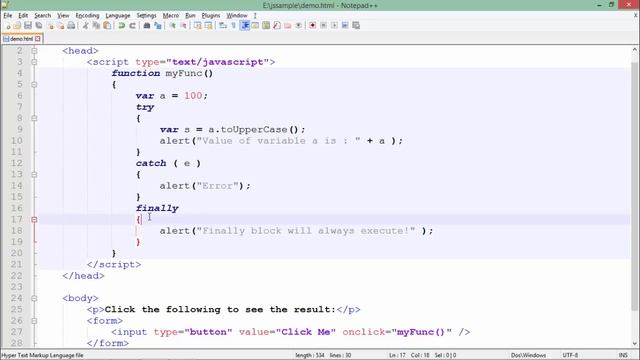Image resolution: width=640 pixels, height=360 pixels.
Task: Toggle show all characters (pilcrow)
Action: click(233, 26)
